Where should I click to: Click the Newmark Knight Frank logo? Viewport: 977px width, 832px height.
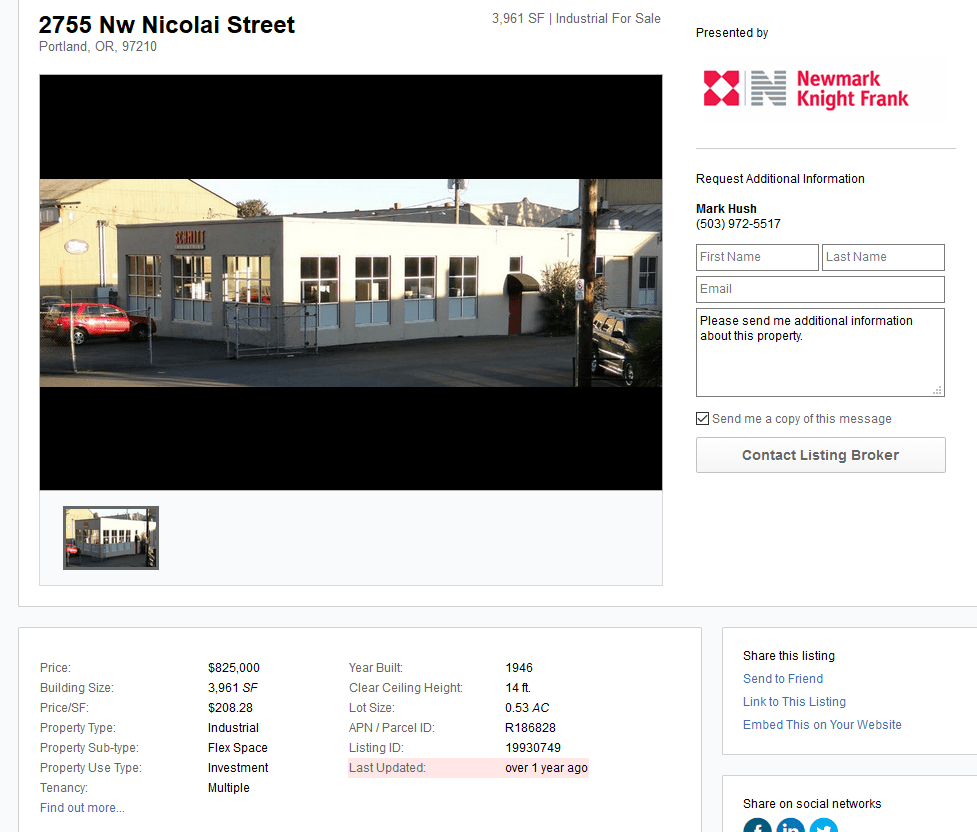[806, 89]
